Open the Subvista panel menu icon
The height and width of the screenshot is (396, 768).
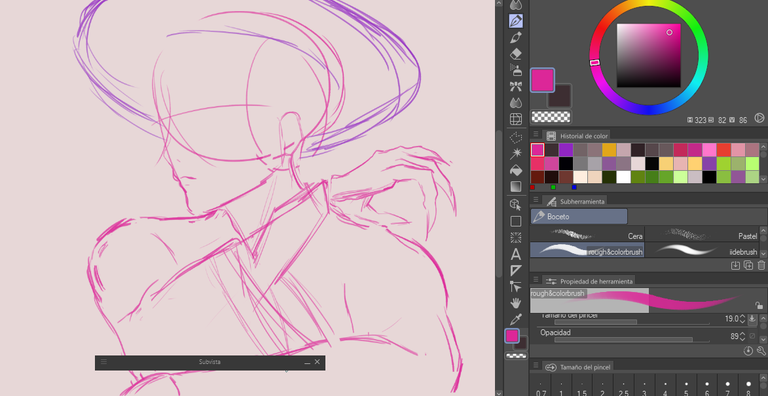[104, 362]
